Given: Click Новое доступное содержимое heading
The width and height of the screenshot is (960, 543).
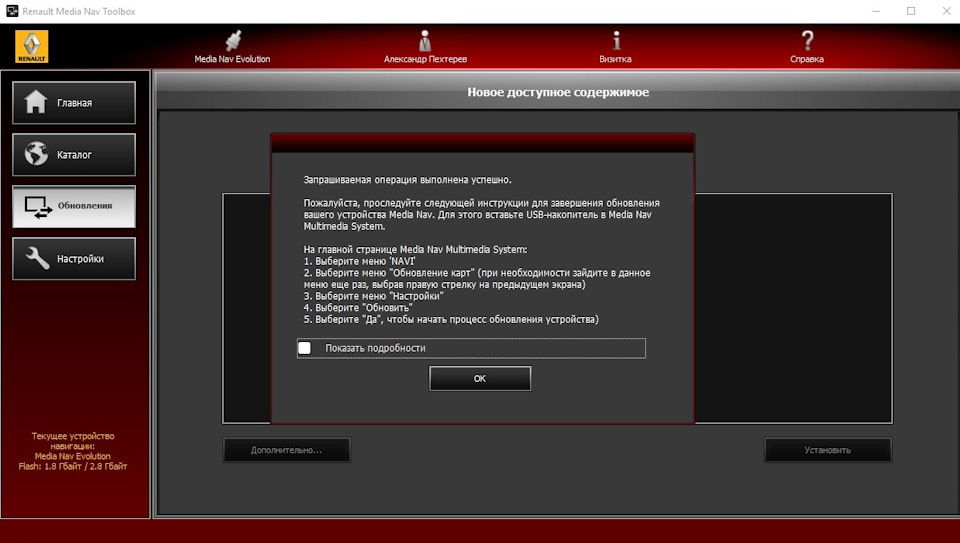Looking at the screenshot, I should (558, 92).
